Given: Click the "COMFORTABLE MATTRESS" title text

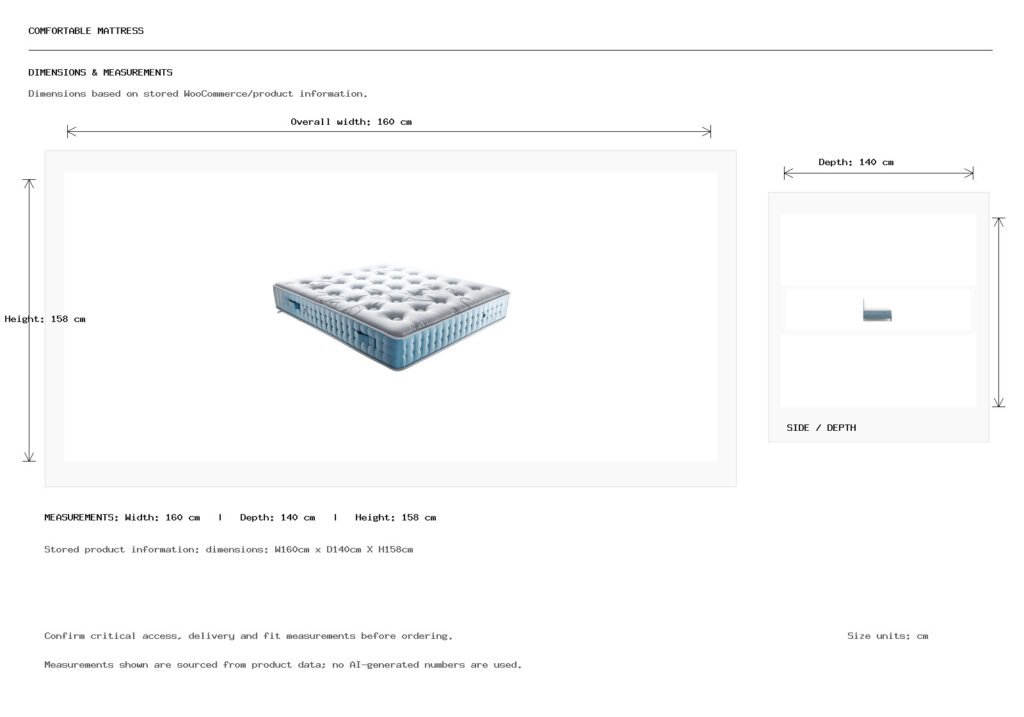Looking at the screenshot, I should 86,31.
